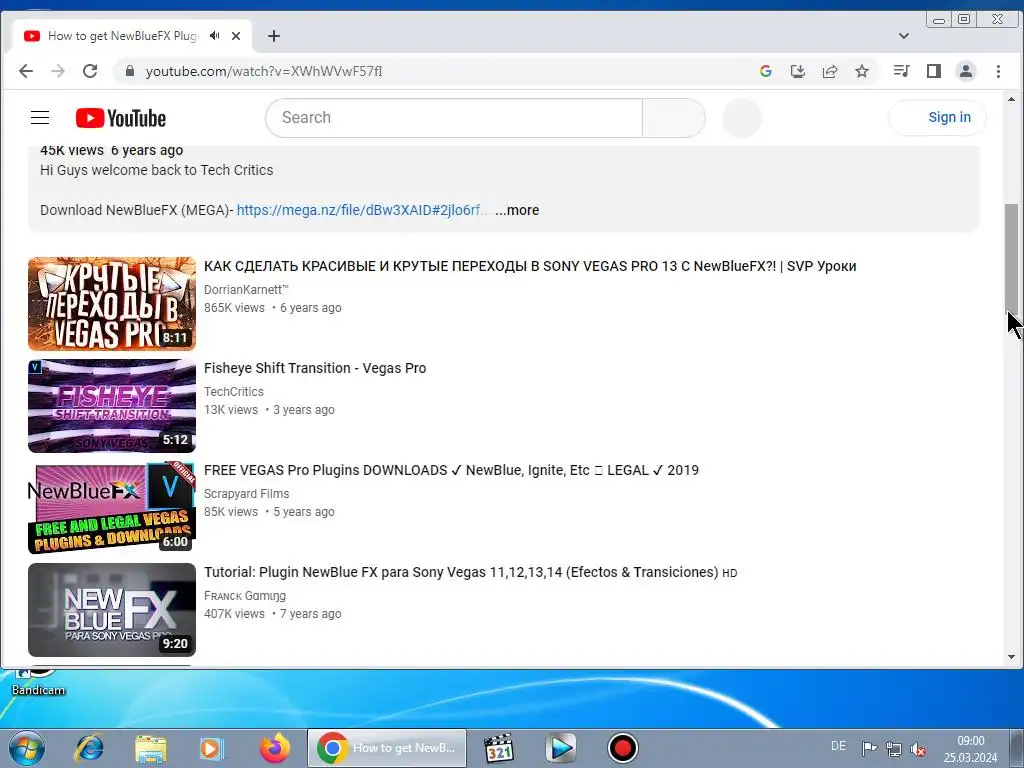Viewport: 1024px width, 768px height.
Task: Toggle the Chrome side panel
Action: click(x=934, y=71)
